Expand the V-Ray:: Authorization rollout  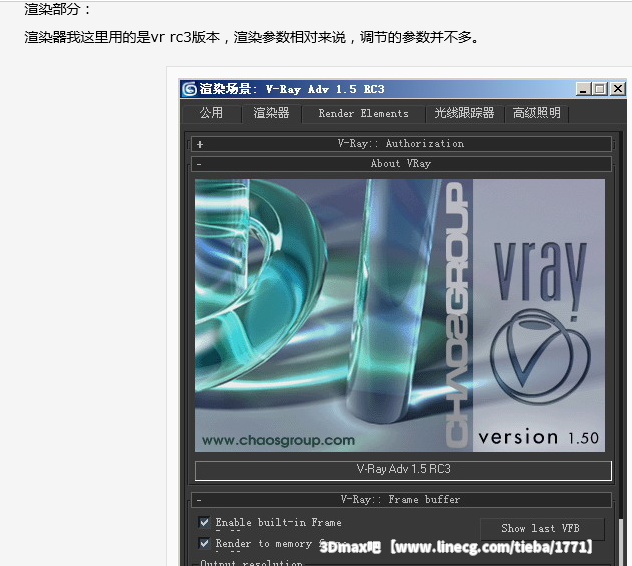401,144
